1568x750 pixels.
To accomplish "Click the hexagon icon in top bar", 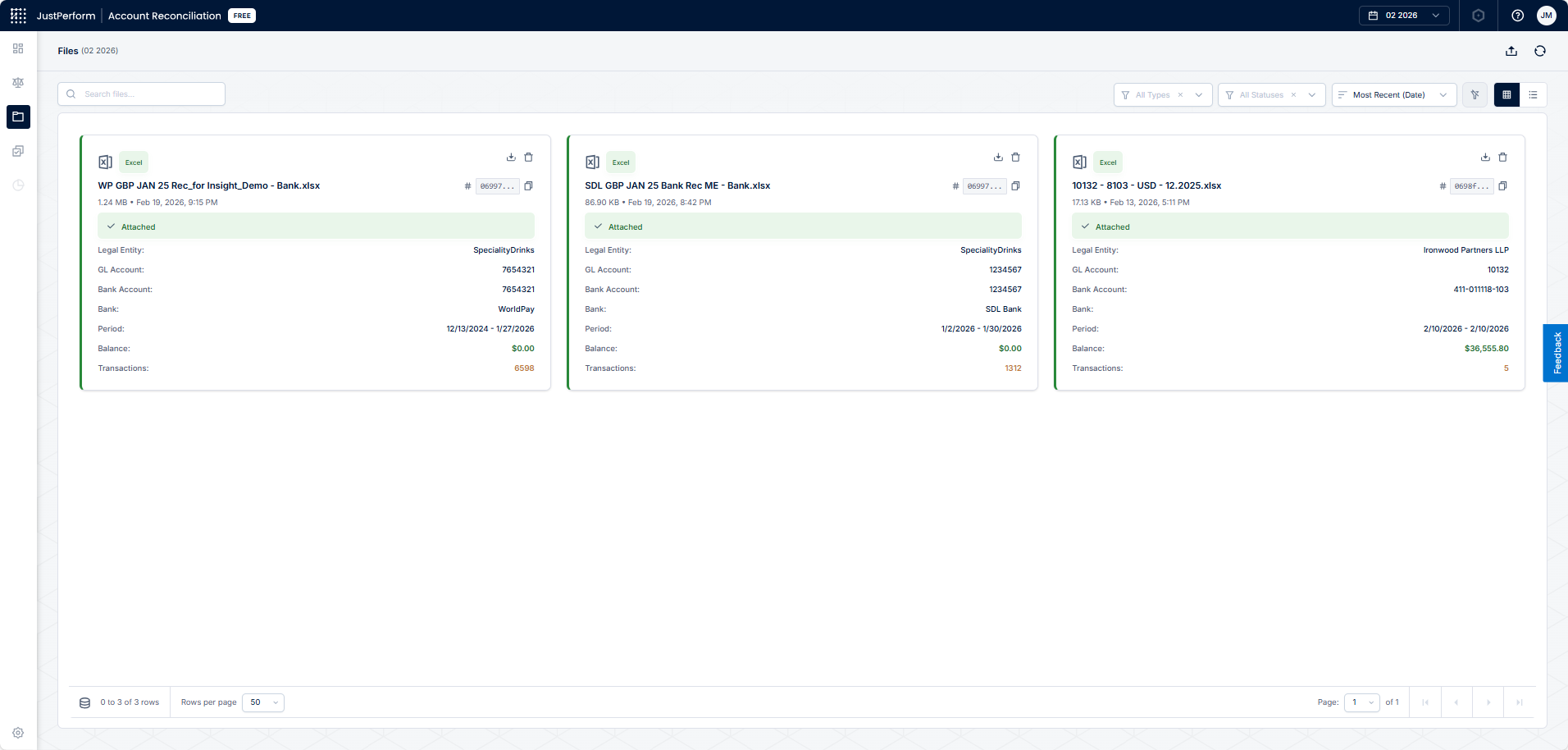I will [x=1479, y=16].
